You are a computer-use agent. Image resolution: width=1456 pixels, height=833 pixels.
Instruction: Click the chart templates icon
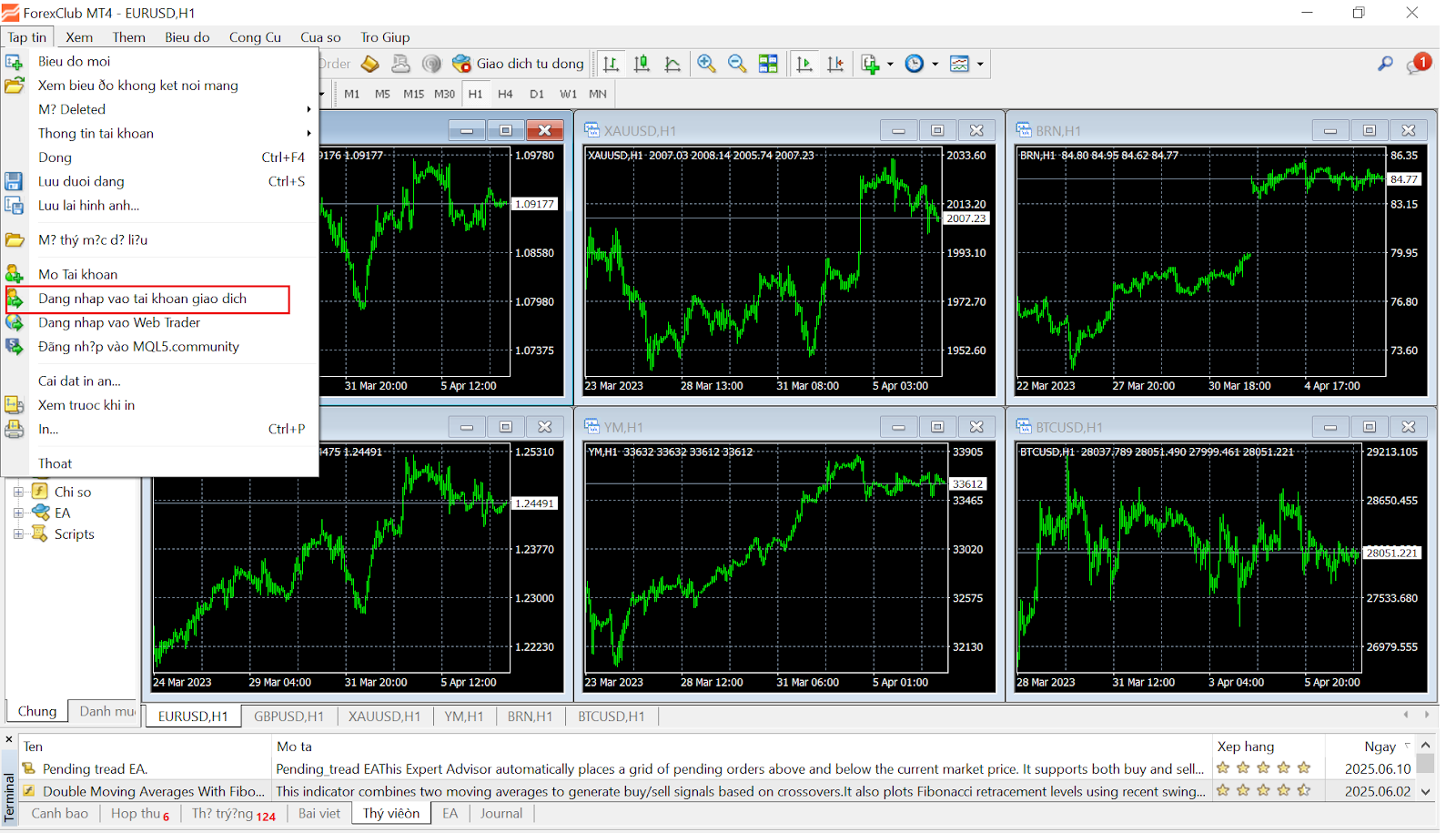(959, 64)
